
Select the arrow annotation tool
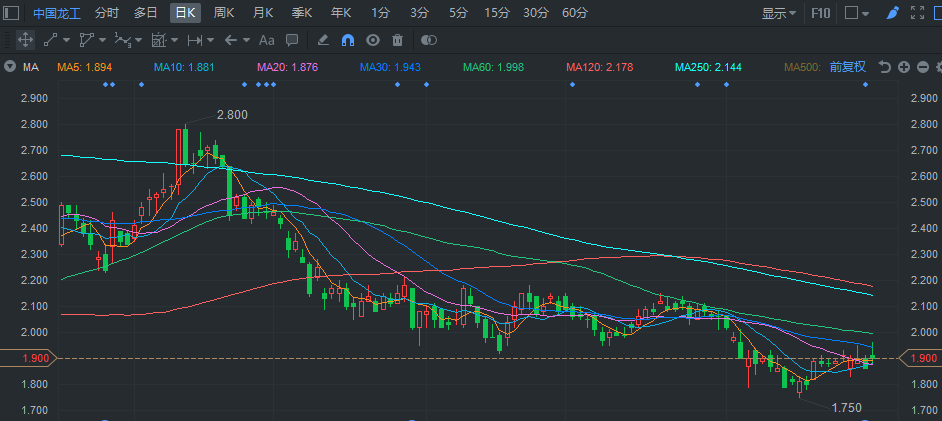click(x=231, y=40)
